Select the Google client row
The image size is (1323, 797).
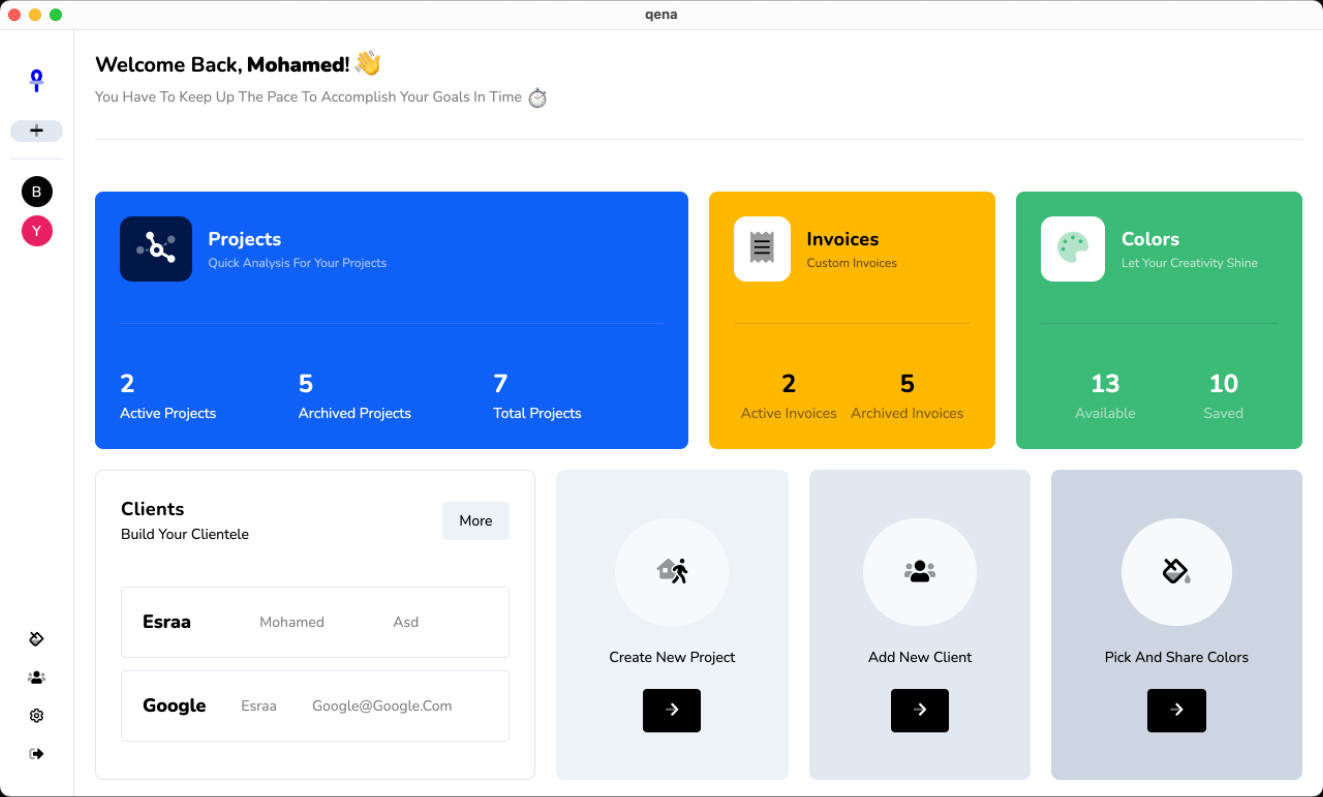[x=315, y=706]
